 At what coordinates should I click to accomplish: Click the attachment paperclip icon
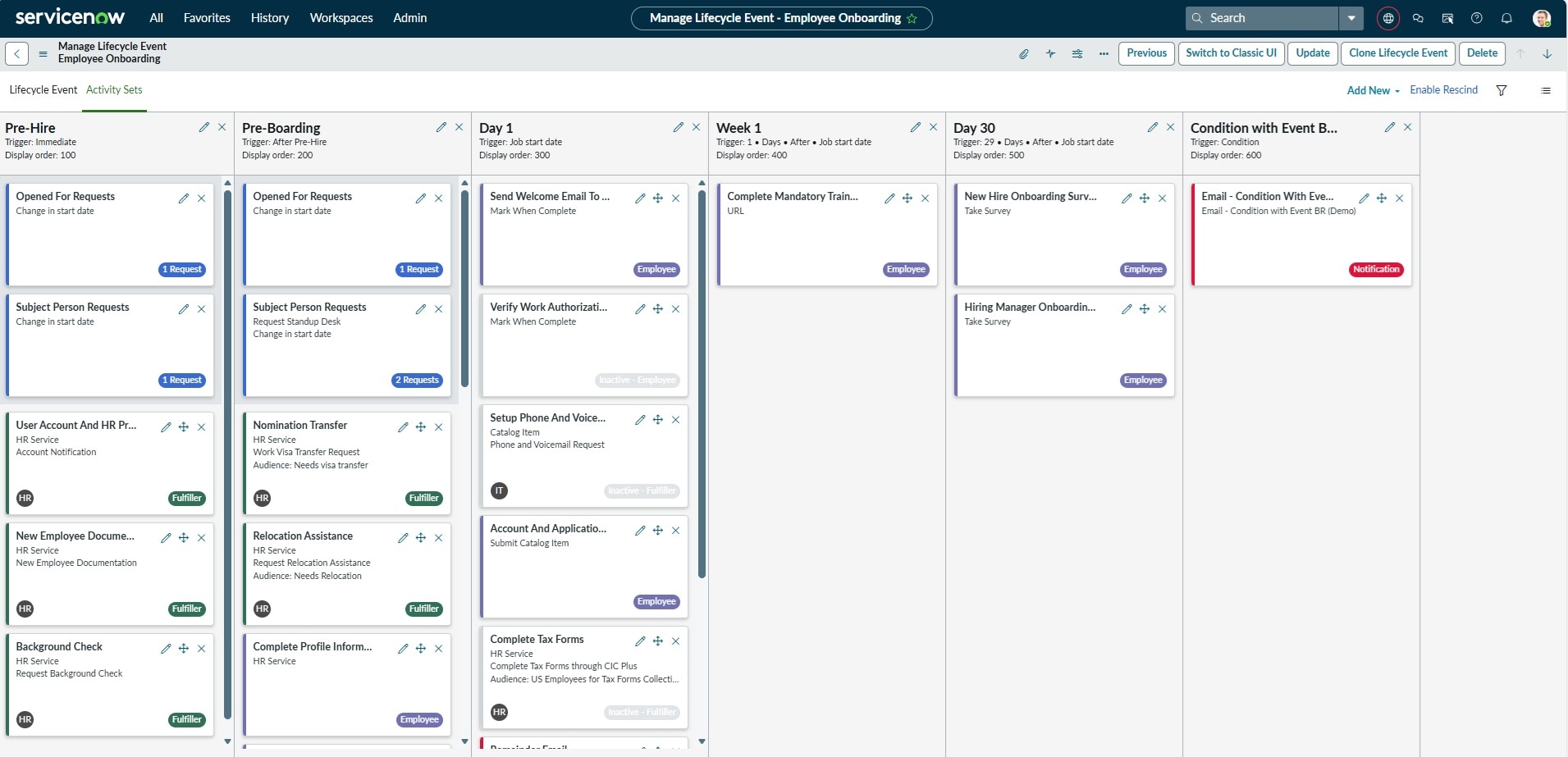coord(1024,54)
